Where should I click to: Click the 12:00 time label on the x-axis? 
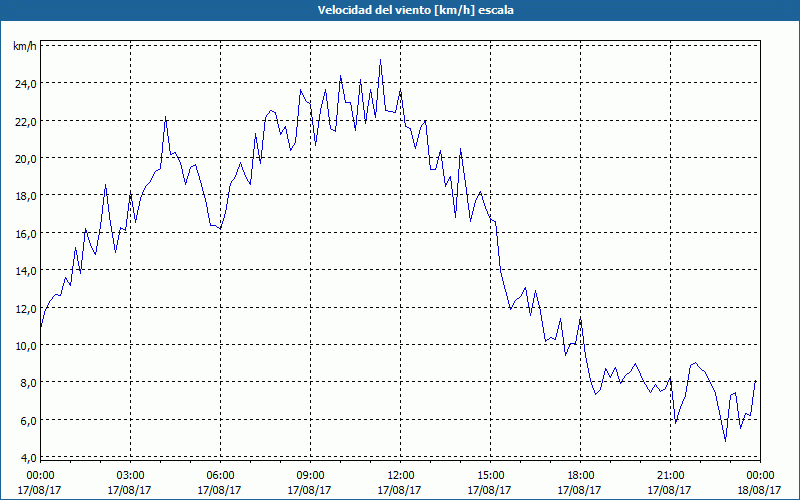tap(401, 476)
